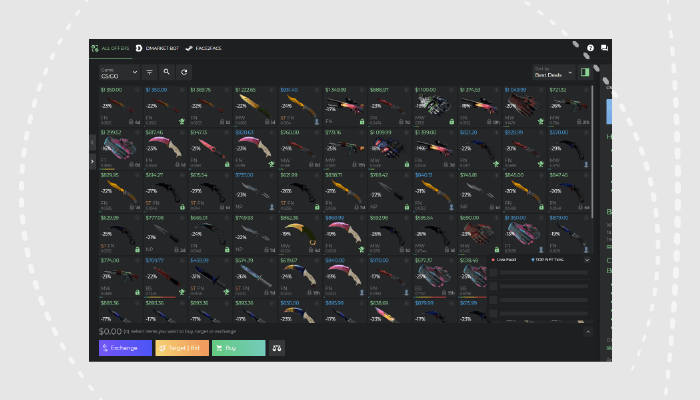The height and width of the screenshot is (400, 700).
Task: Click the offers grid vertical scrollbar
Action: pyautogui.click(x=592, y=152)
